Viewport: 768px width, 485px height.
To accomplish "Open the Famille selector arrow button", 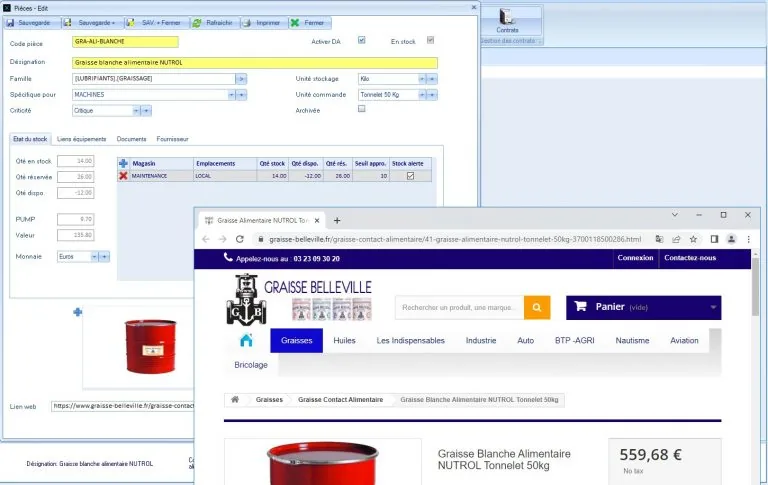I will click(241, 79).
